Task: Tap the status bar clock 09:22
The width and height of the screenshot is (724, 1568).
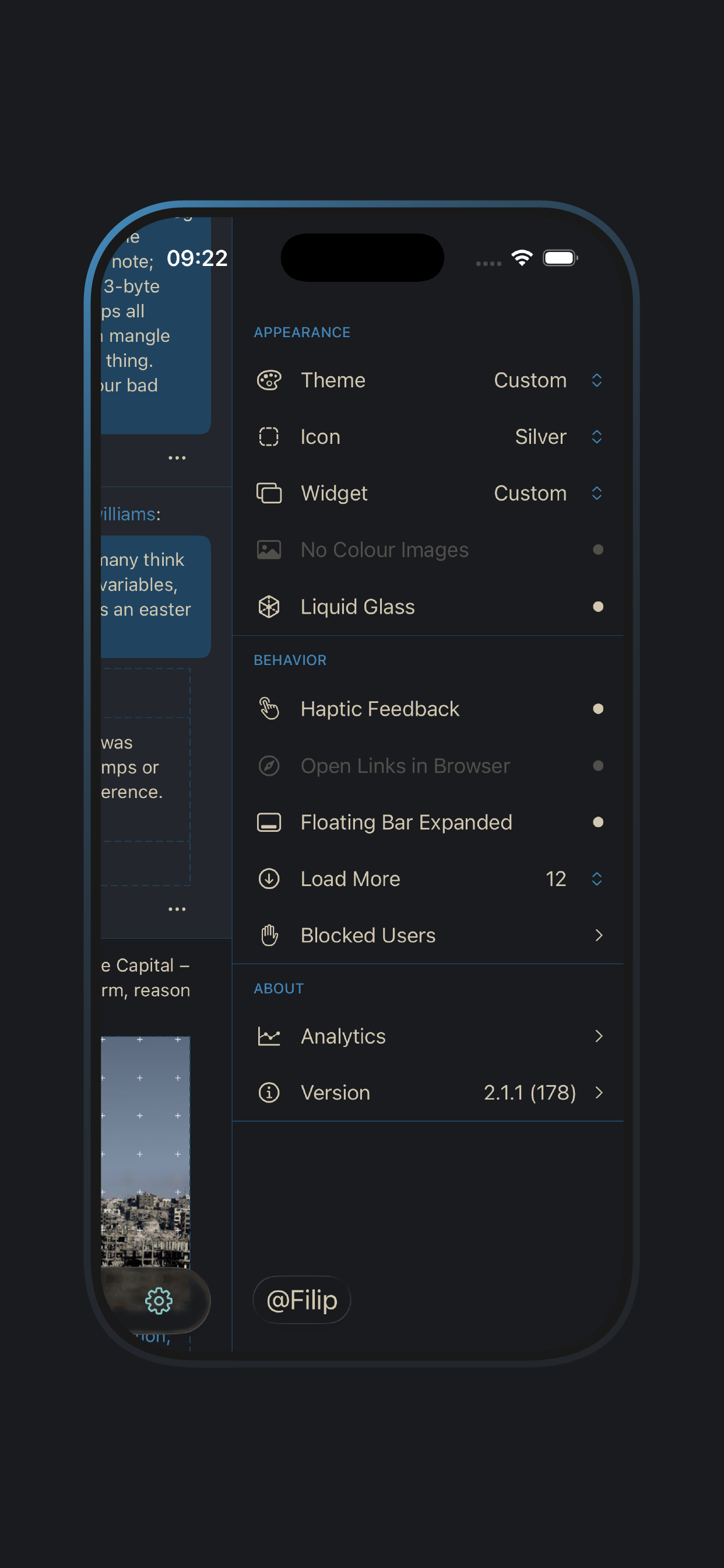Action: pos(197,258)
